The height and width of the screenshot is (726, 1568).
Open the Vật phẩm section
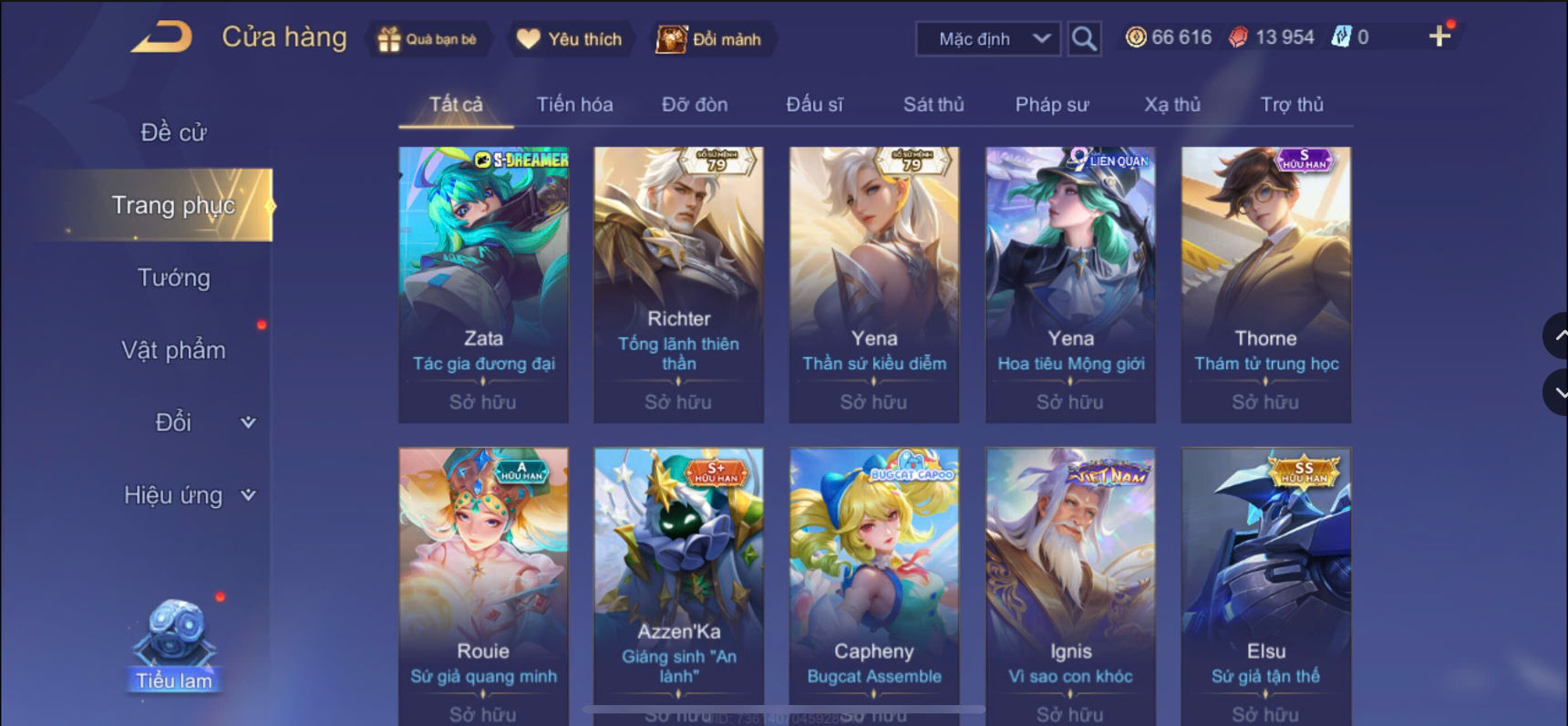(x=173, y=350)
